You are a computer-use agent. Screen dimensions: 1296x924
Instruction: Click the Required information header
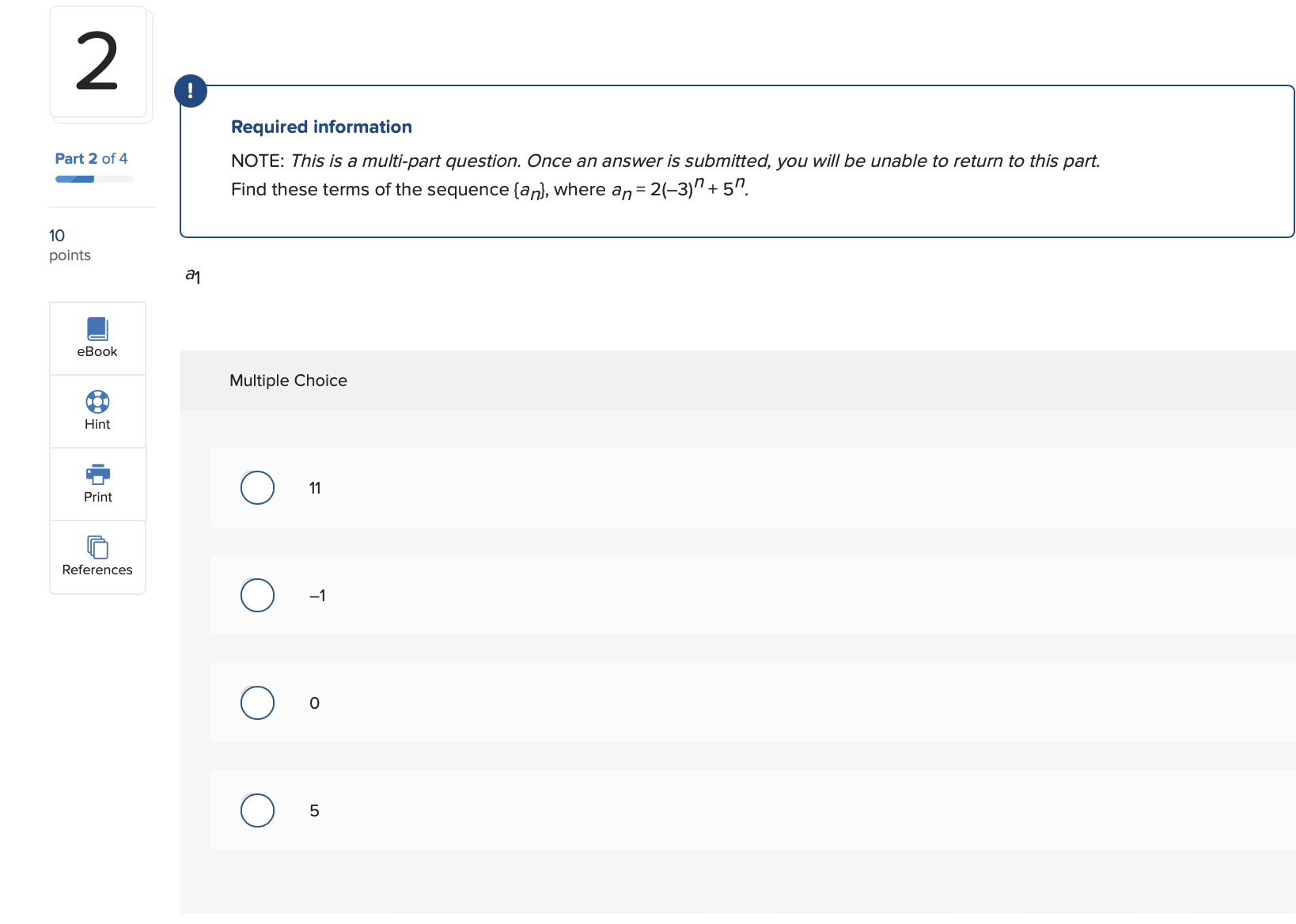coord(321,127)
